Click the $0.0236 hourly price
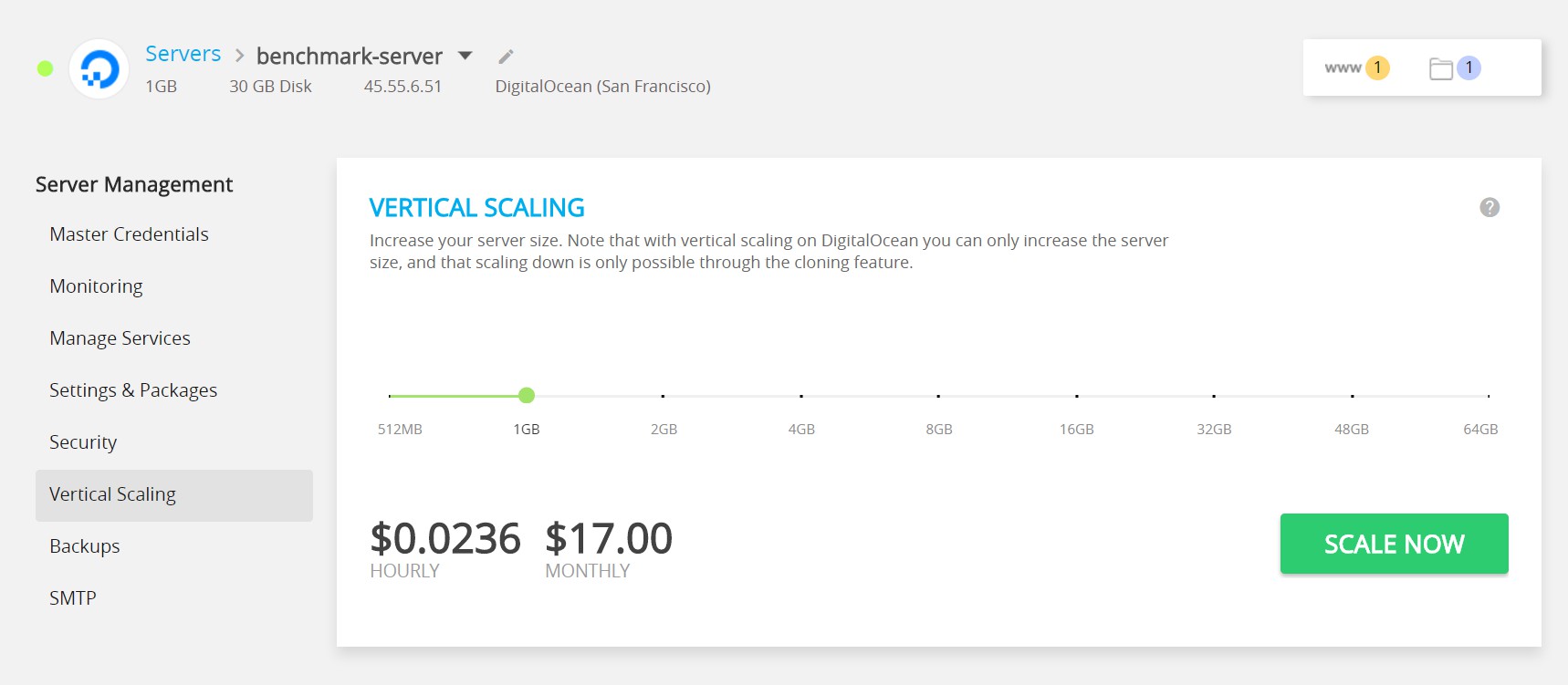The width and height of the screenshot is (1568, 685). (x=445, y=538)
